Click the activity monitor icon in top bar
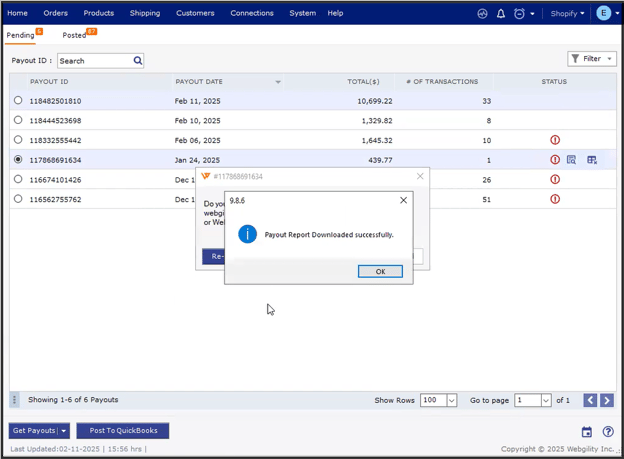Viewport: 624px width, 459px height. tap(482, 14)
